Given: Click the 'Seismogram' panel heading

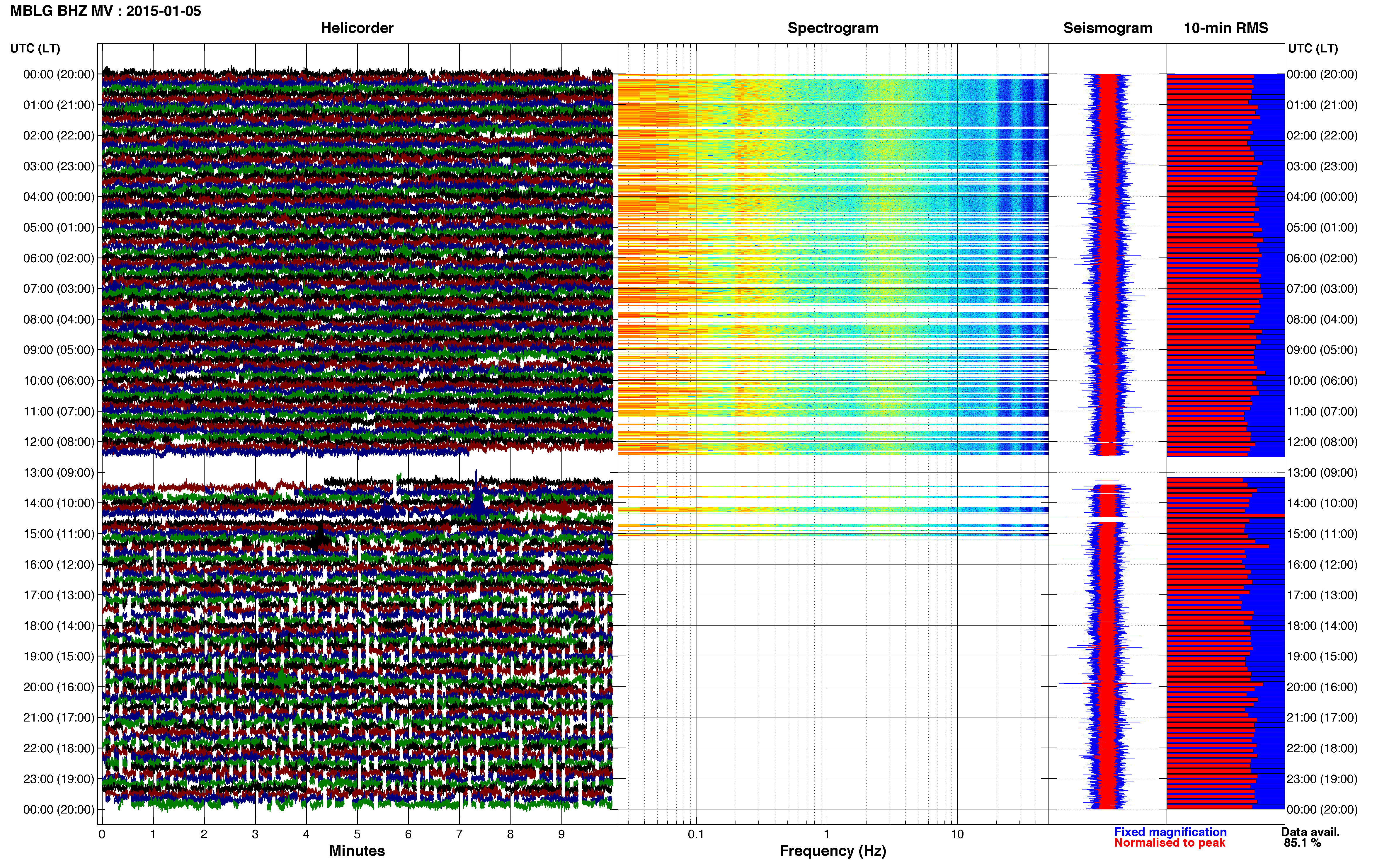Looking at the screenshot, I should coord(1108,28).
